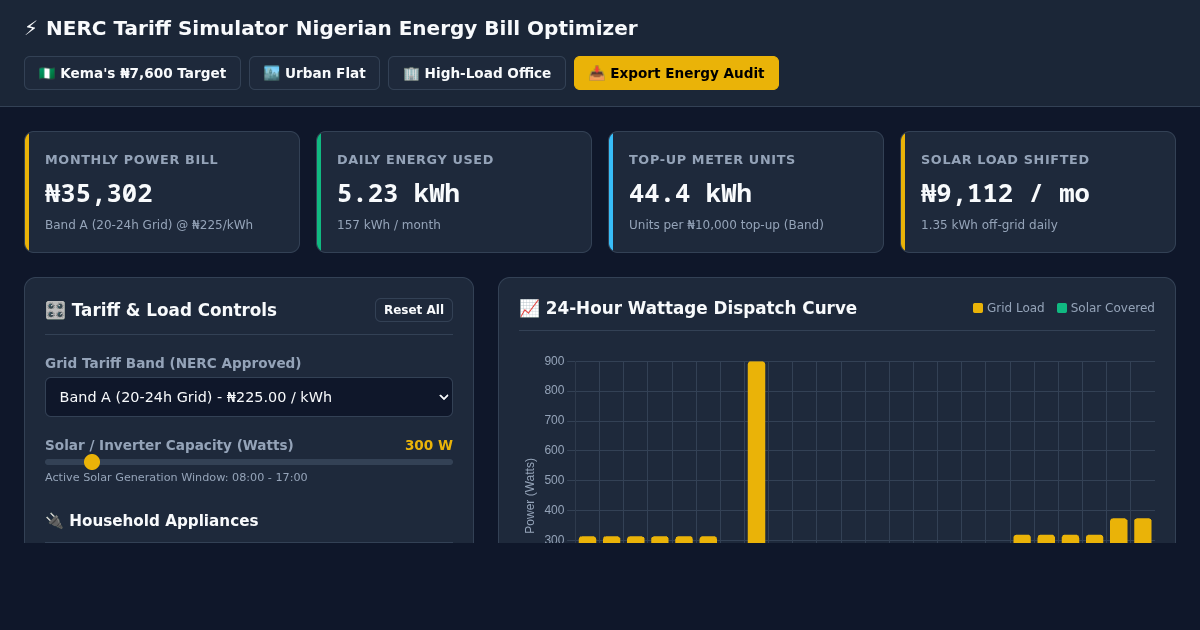Click the controls knob icon beside Tariff & Load Controls
Viewport: 1200px width, 630px height.
(55, 310)
